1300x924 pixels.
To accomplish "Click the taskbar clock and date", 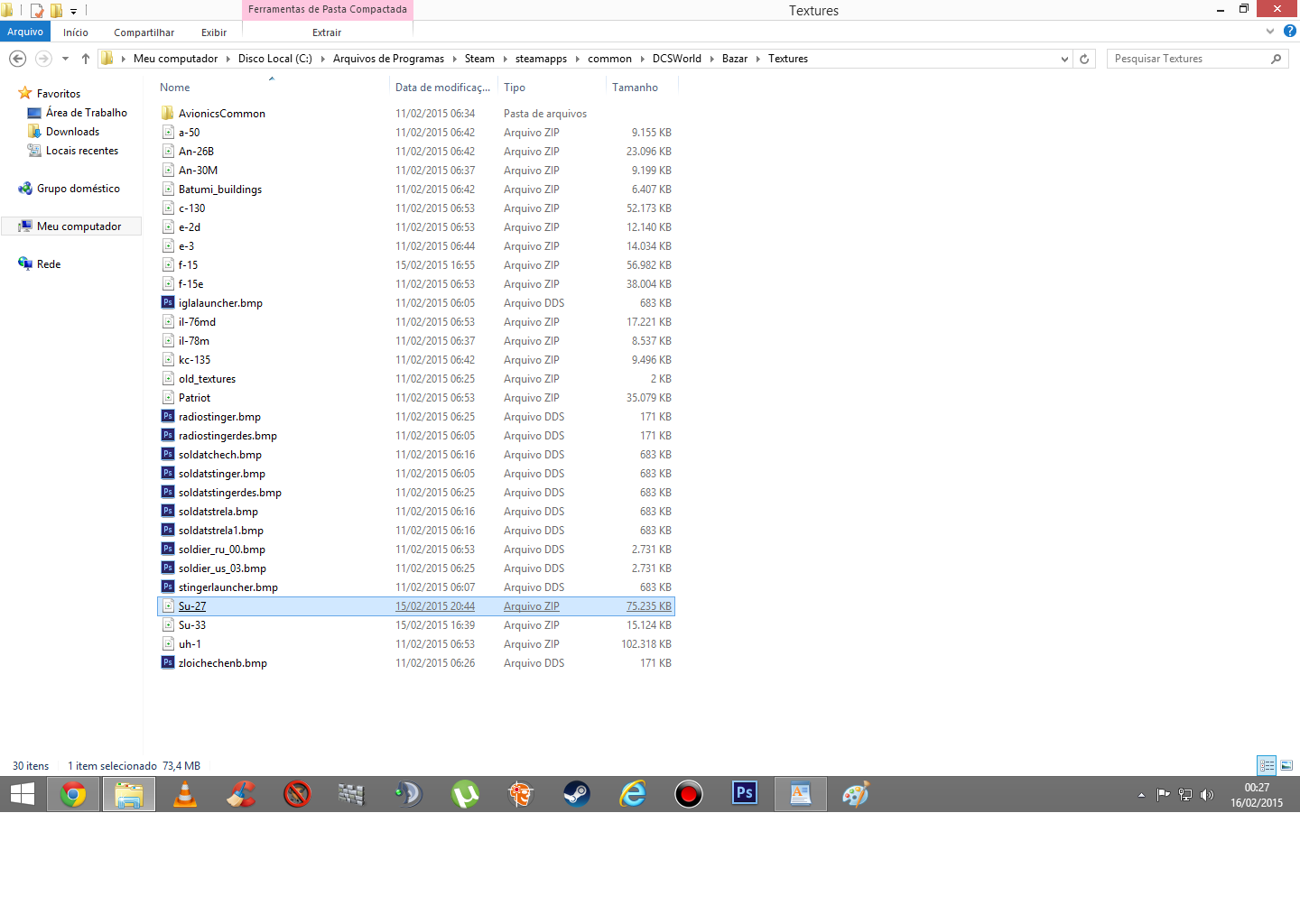I will pos(1257,795).
